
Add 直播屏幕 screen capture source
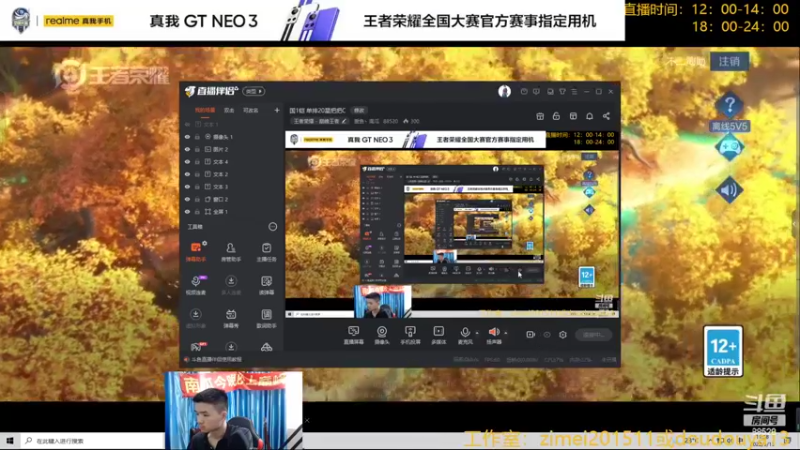point(354,335)
